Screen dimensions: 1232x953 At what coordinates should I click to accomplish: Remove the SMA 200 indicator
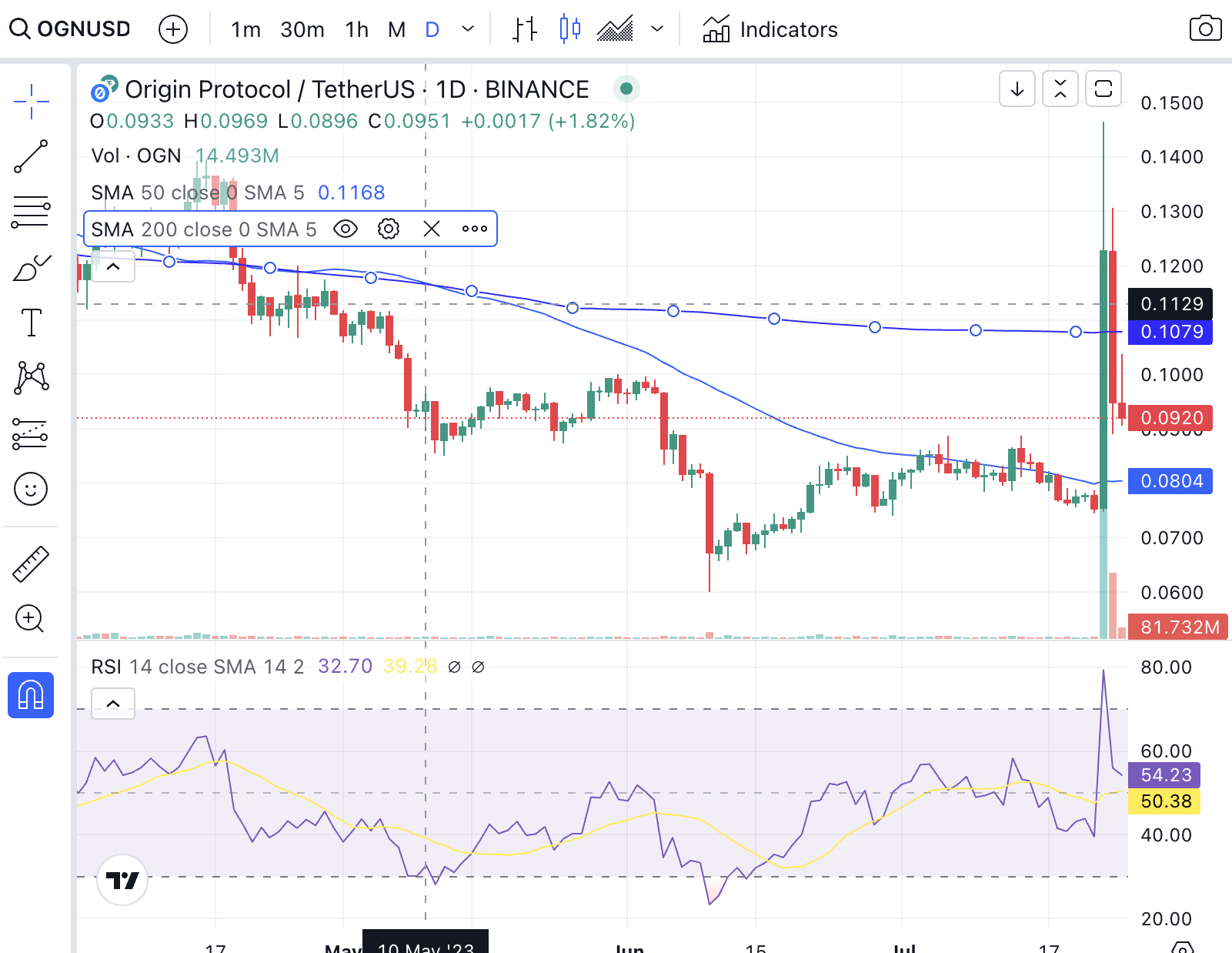[432, 229]
